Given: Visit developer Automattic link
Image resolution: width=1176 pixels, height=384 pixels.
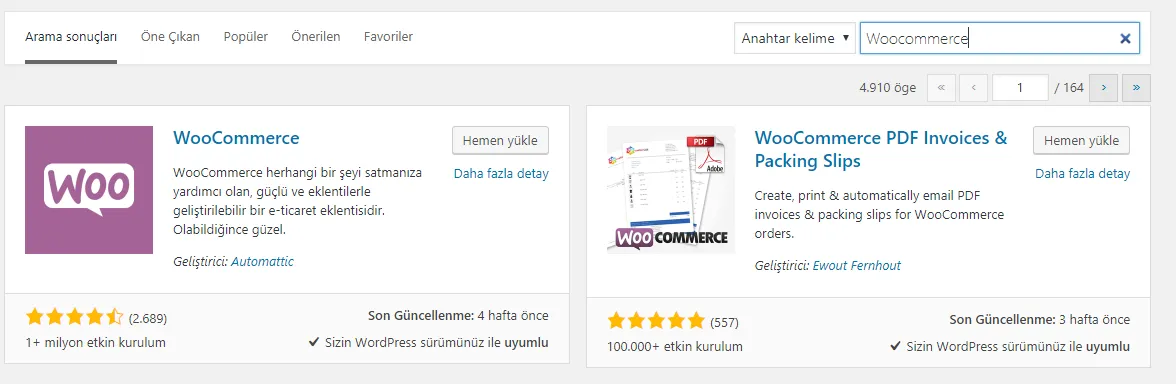Looking at the screenshot, I should (262, 262).
